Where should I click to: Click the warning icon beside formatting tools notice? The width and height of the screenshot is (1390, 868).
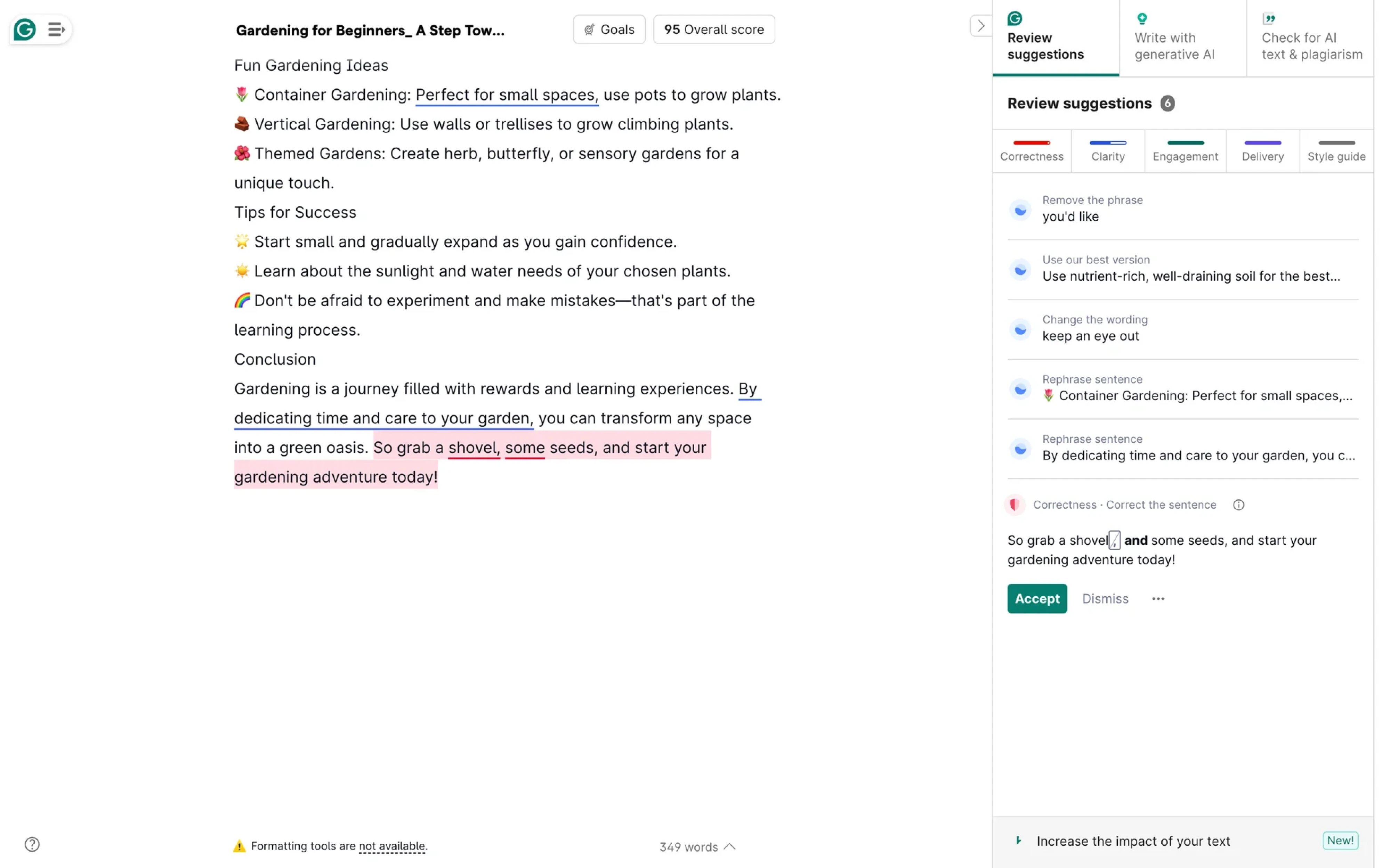239,846
